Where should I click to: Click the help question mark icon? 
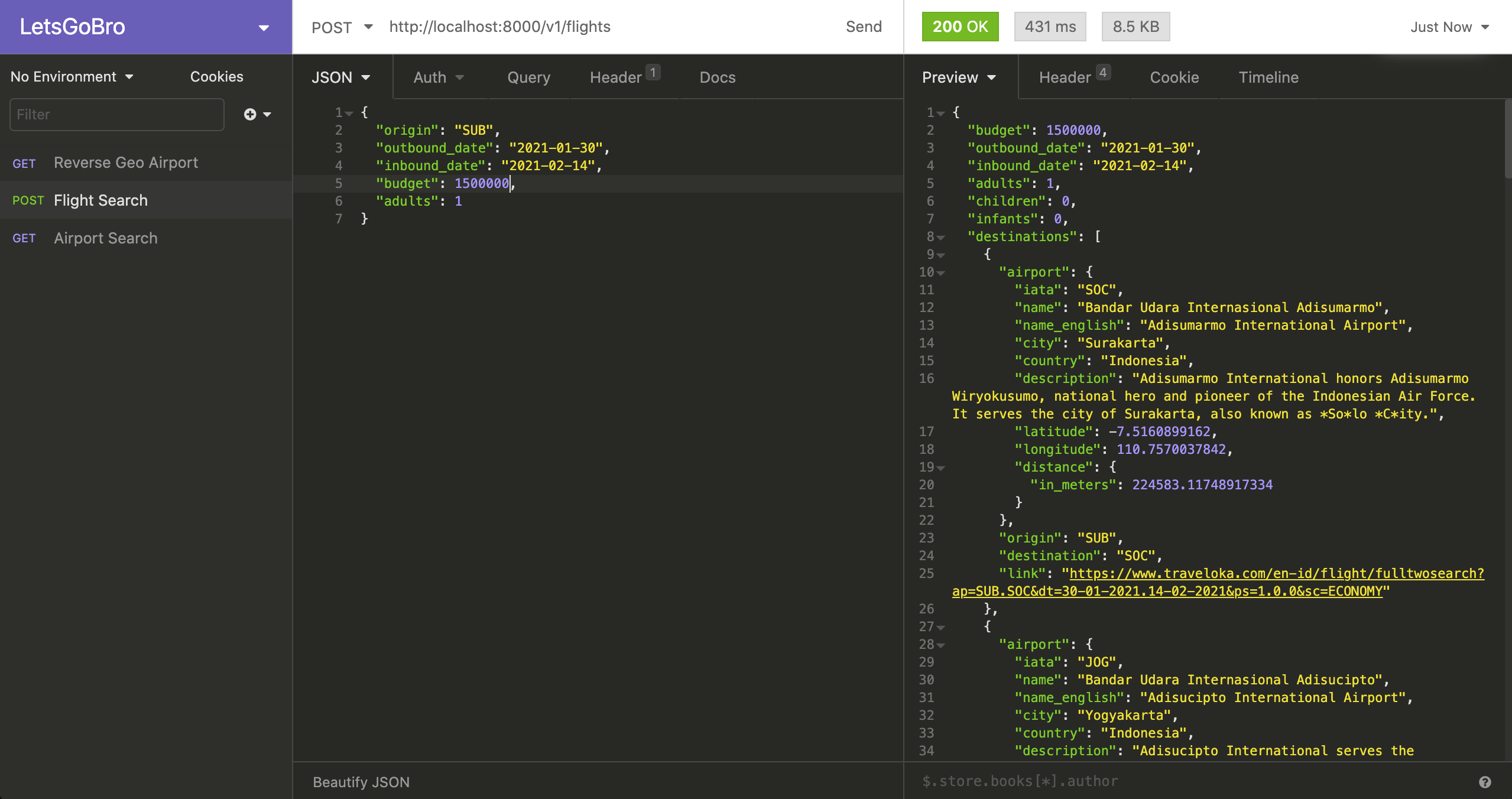click(1484, 782)
